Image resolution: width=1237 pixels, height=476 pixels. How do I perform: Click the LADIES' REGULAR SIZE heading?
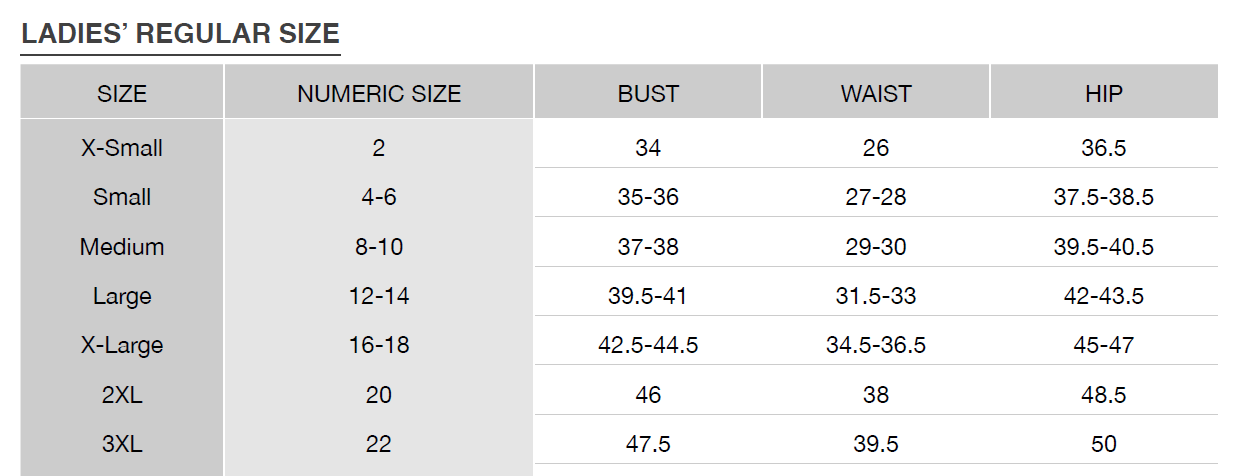[180, 33]
